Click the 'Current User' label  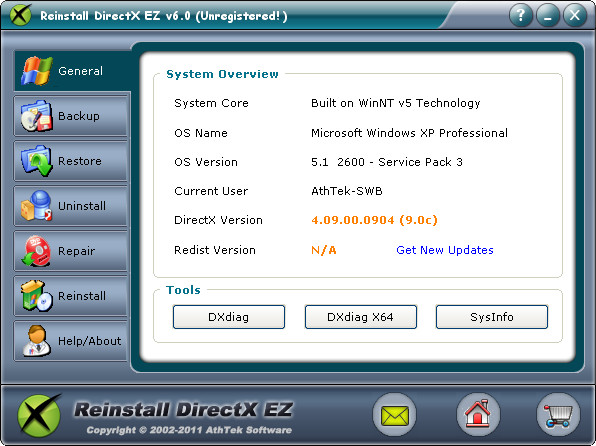211,191
